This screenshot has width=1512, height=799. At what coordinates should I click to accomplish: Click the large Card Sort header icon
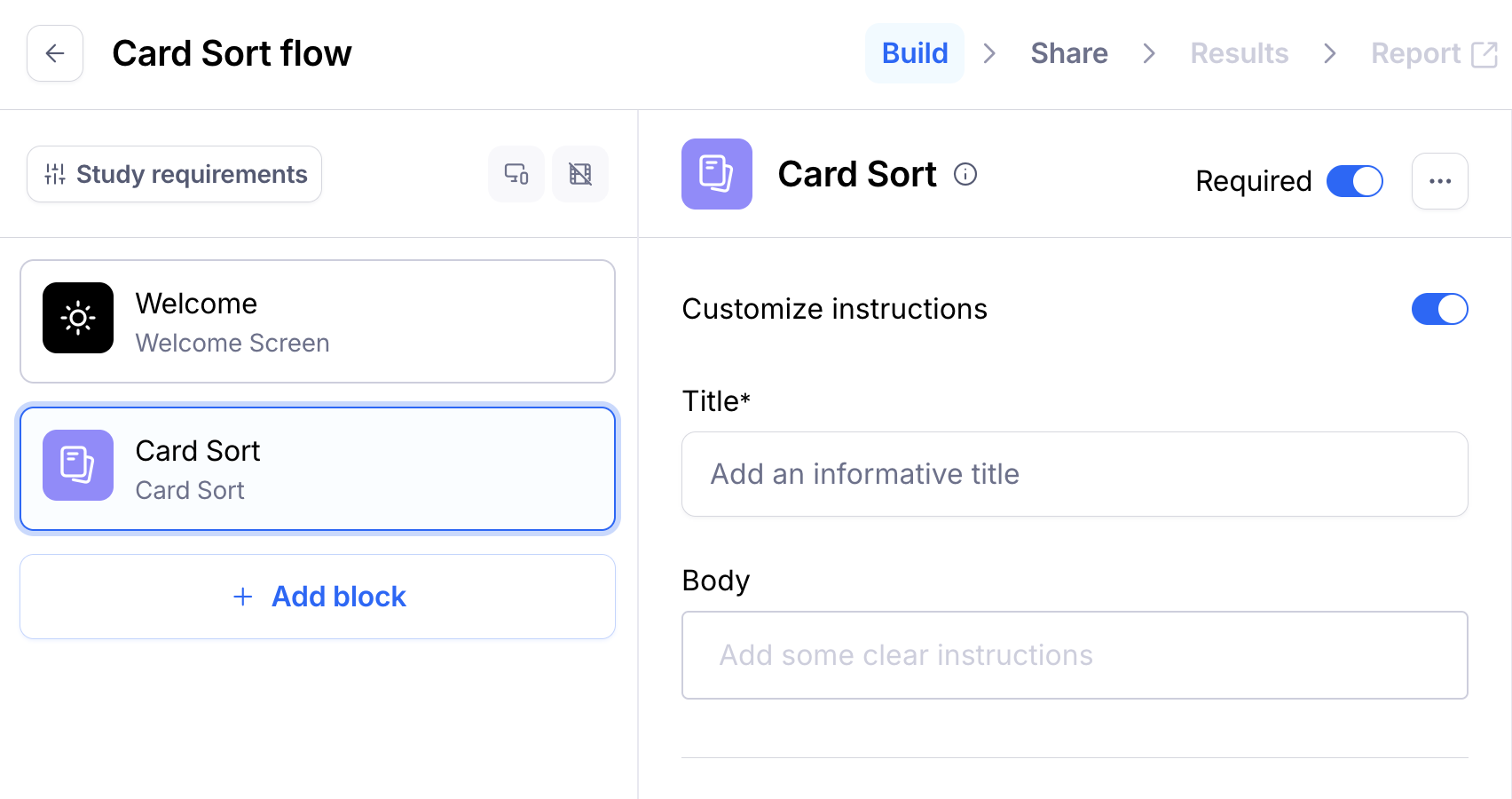717,174
